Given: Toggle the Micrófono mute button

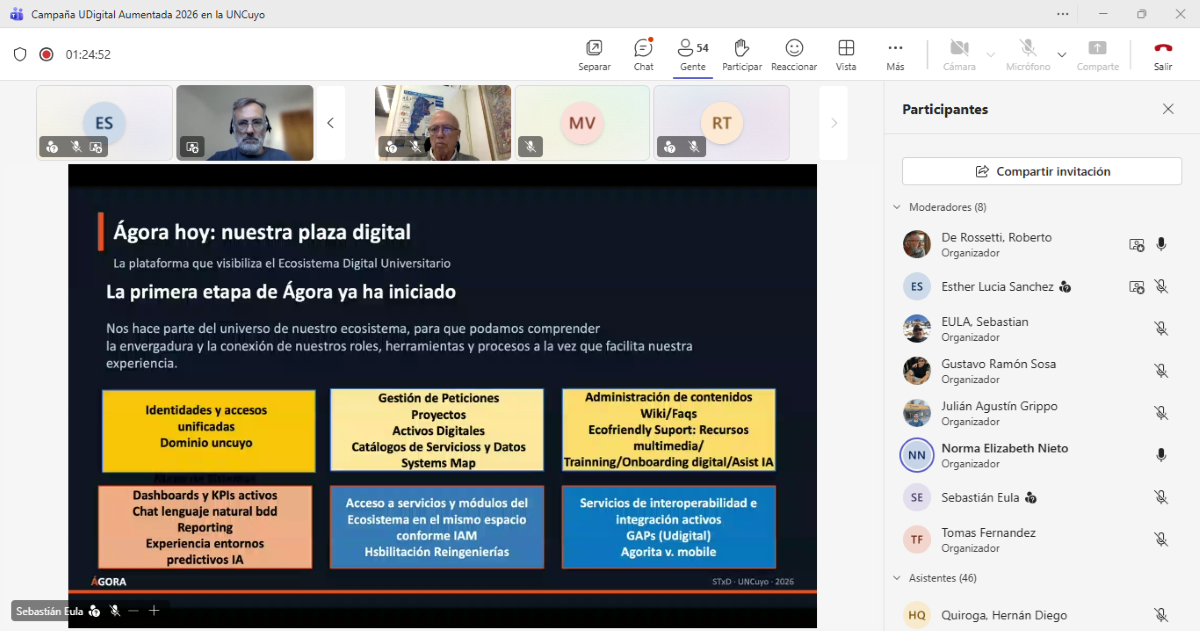Looking at the screenshot, I should pyautogui.click(x=1027, y=54).
